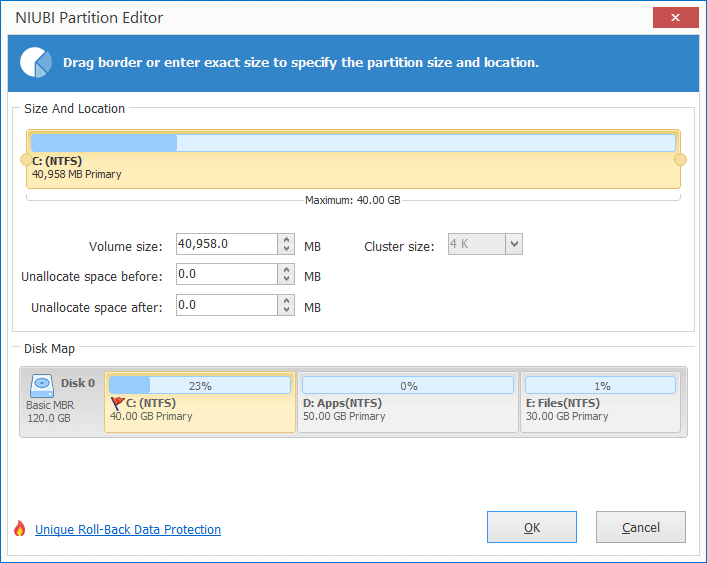Screen dimensions: 707x563
Task: Click the 0% usage bar of the D: partition
Action: (408, 385)
